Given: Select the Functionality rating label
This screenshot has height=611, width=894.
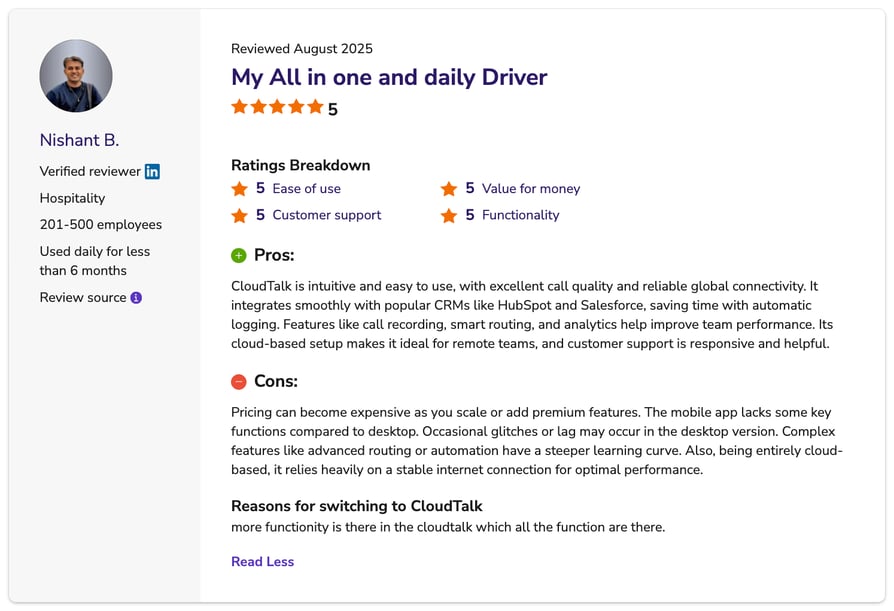Looking at the screenshot, I should [x=521, y=215].
